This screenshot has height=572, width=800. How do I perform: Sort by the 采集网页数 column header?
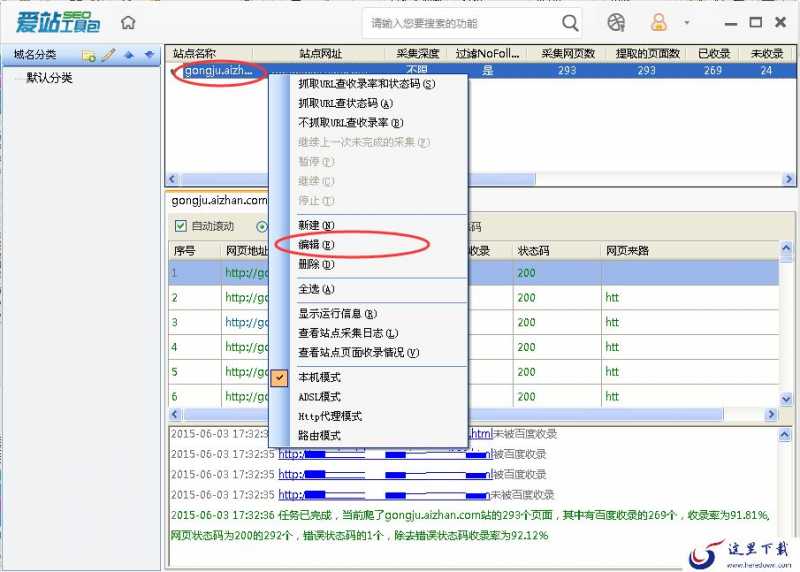(x=567, y=53)
